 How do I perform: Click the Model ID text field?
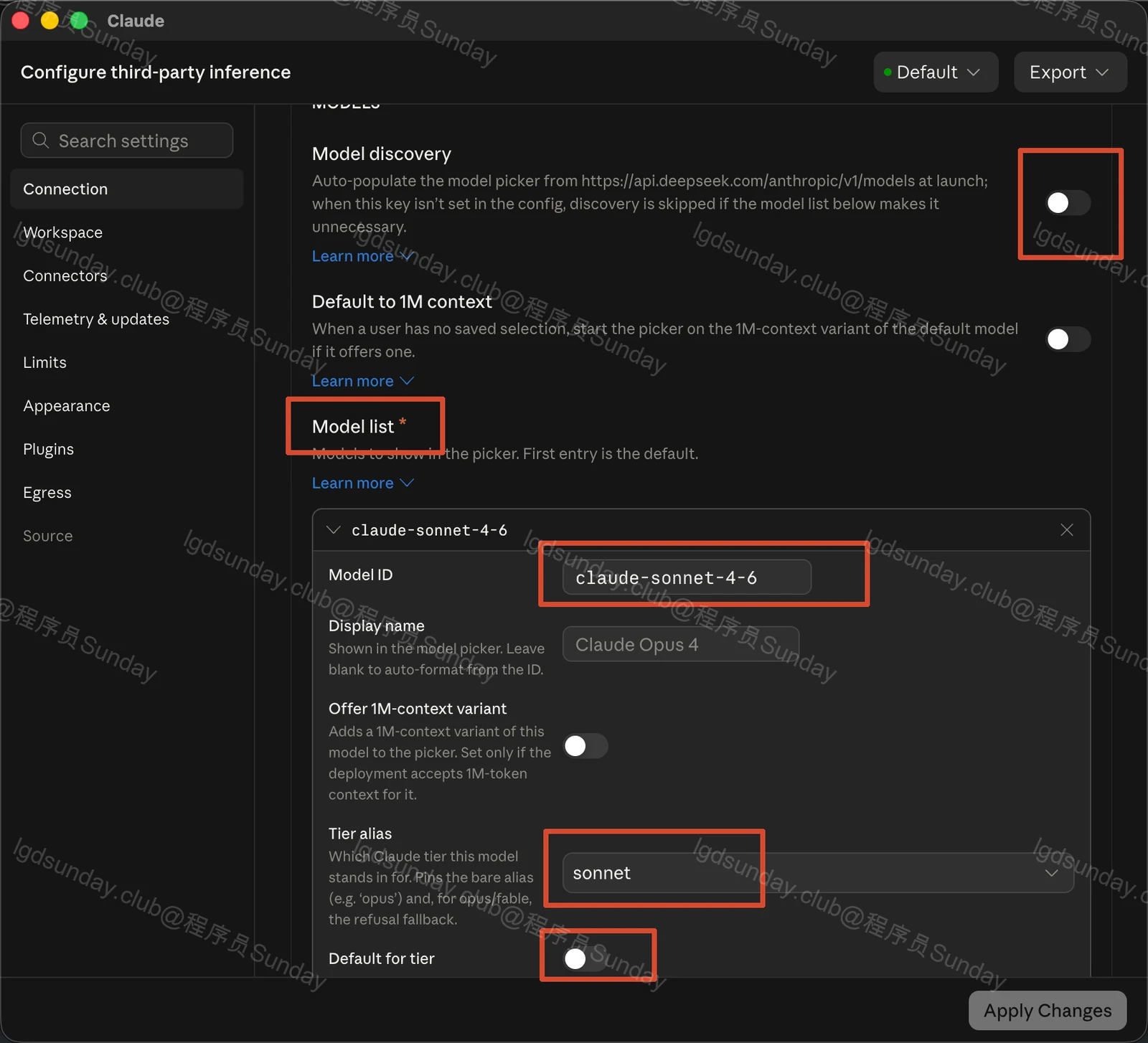click(687, 577)
